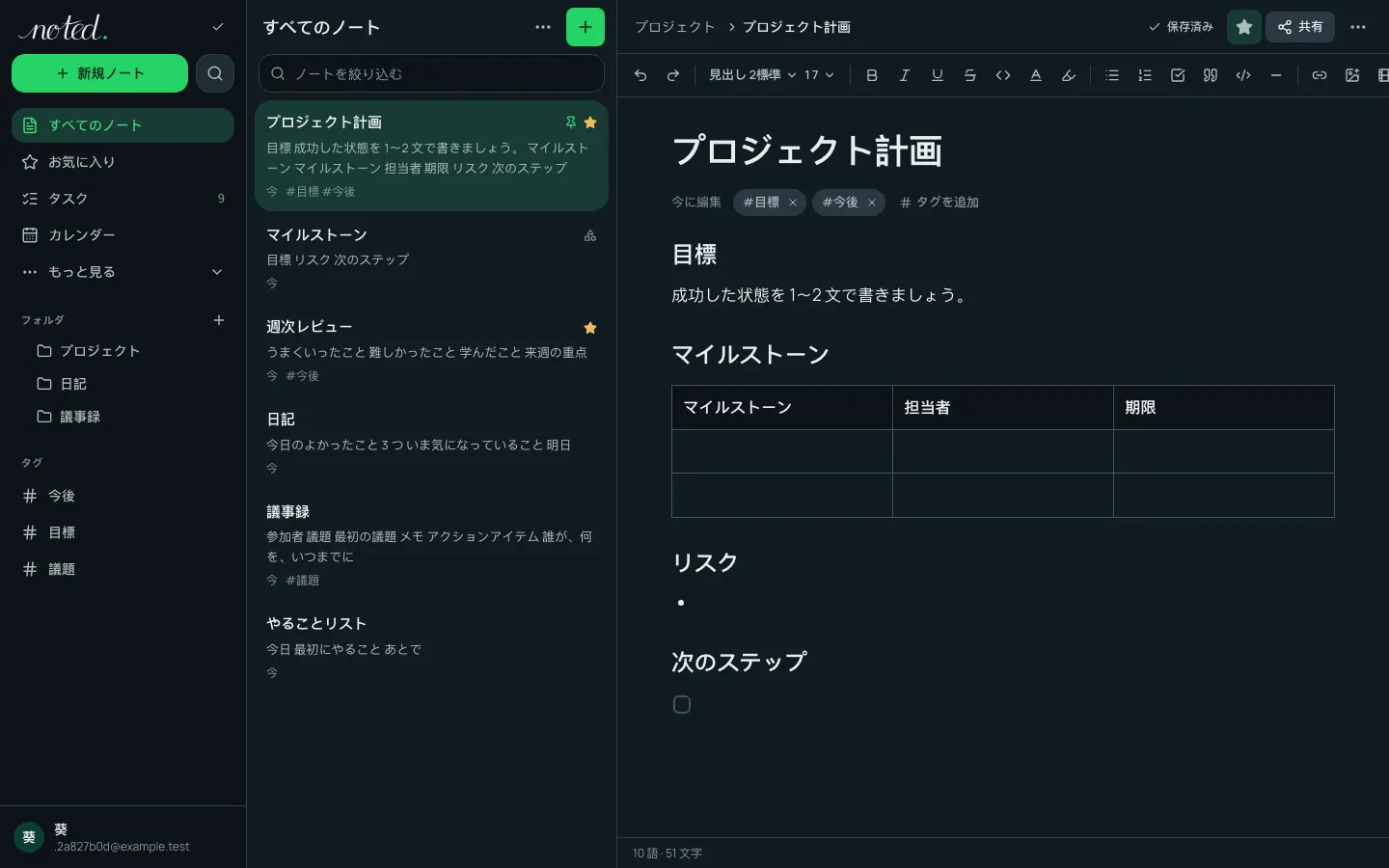Apply inline code formatting
Image resolution: width=1389 pixels, height=868 pixels.
click(x=1003, y=75)
